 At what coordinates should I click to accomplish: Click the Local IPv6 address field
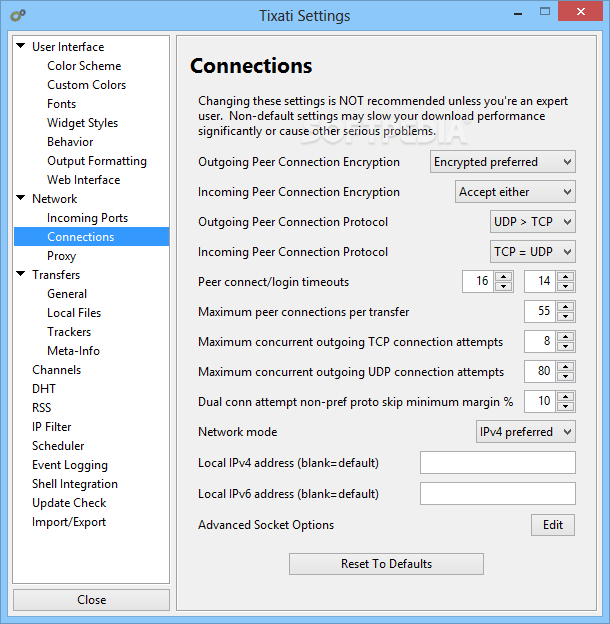[498, 493]
